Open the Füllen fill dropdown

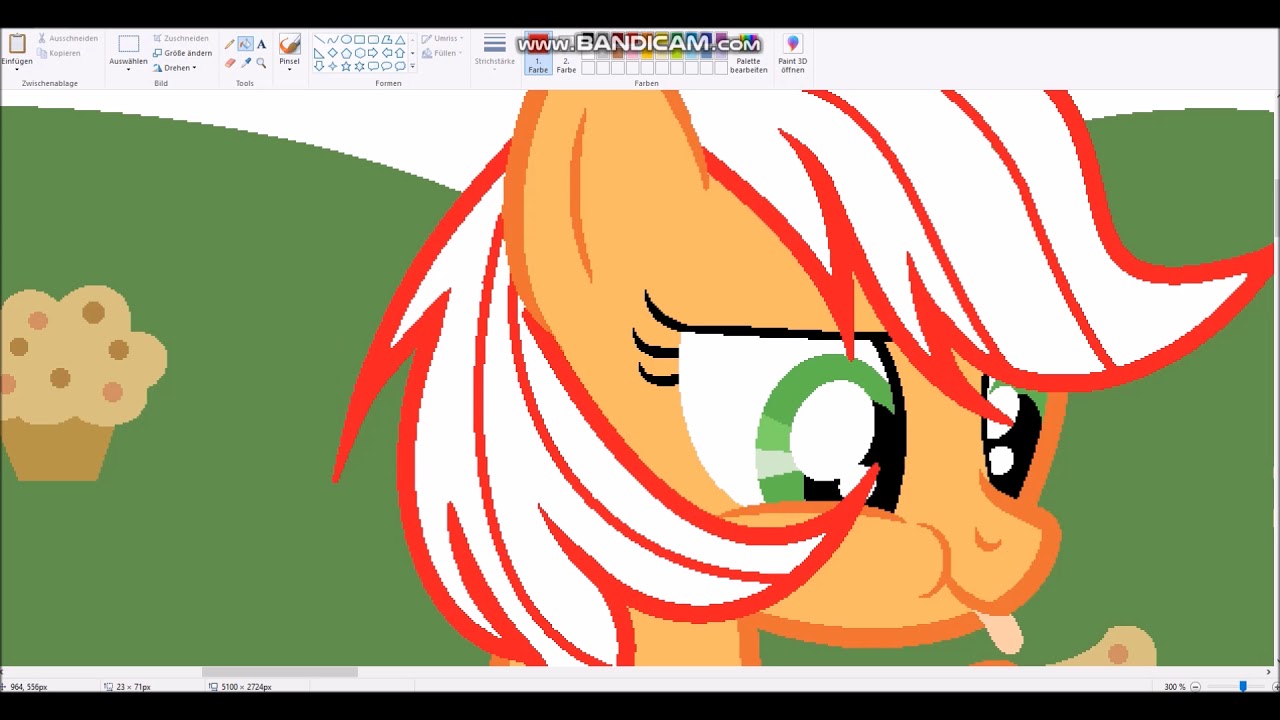(x=440, y=53)
